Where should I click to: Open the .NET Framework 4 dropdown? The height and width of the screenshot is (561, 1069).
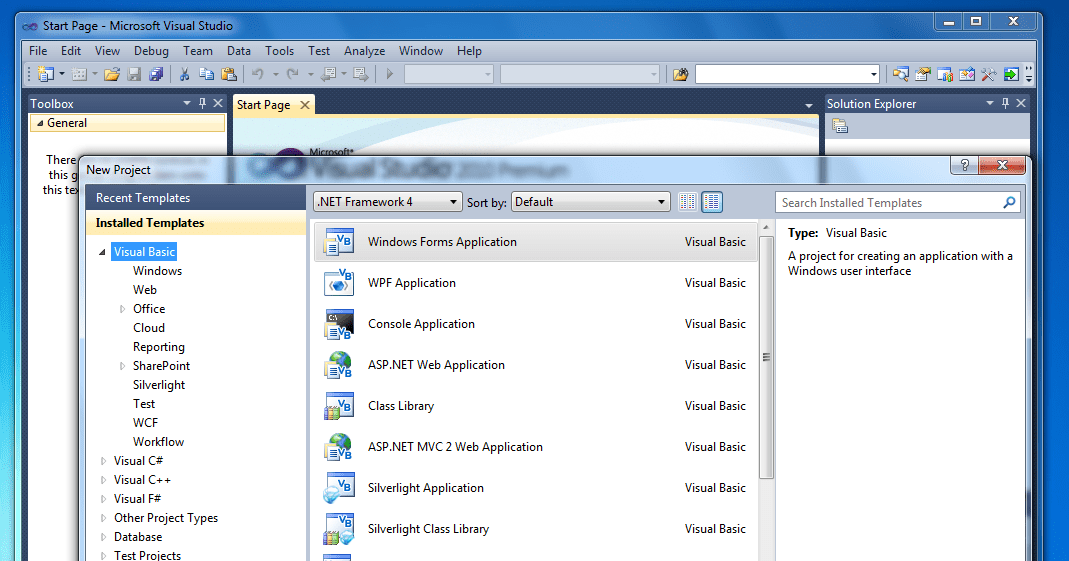388,202
